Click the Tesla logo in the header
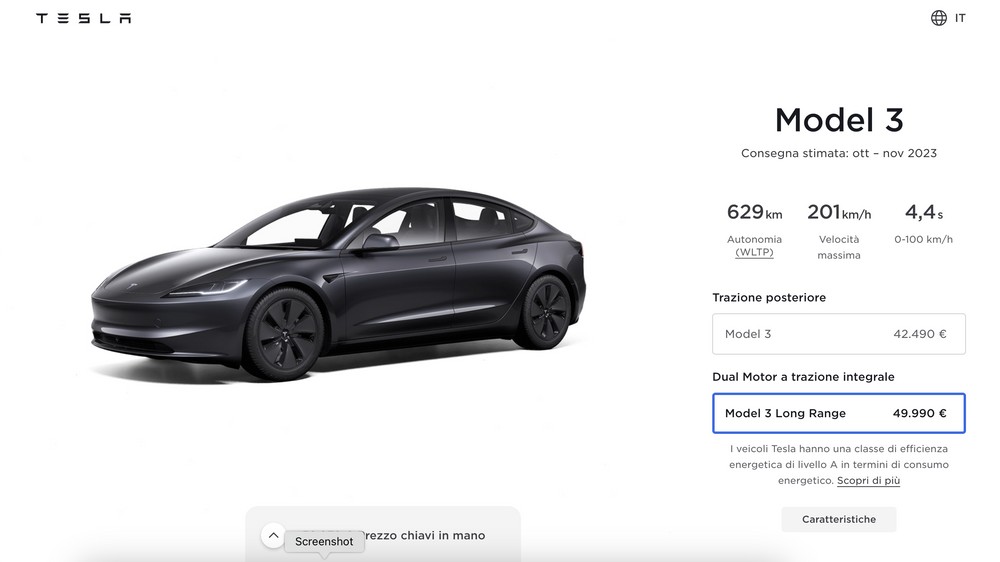The width and height of the screenshot is (1000, 562). tap(84, 18)
